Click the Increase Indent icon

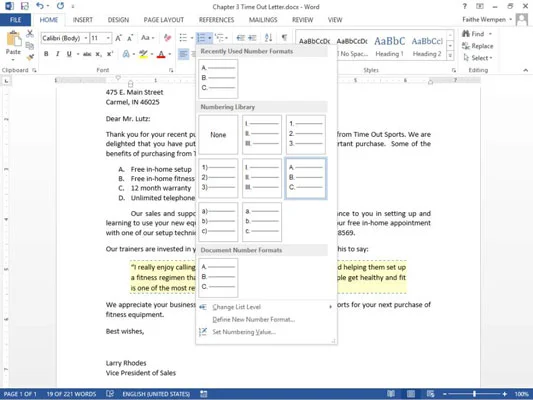coord(252,38)
